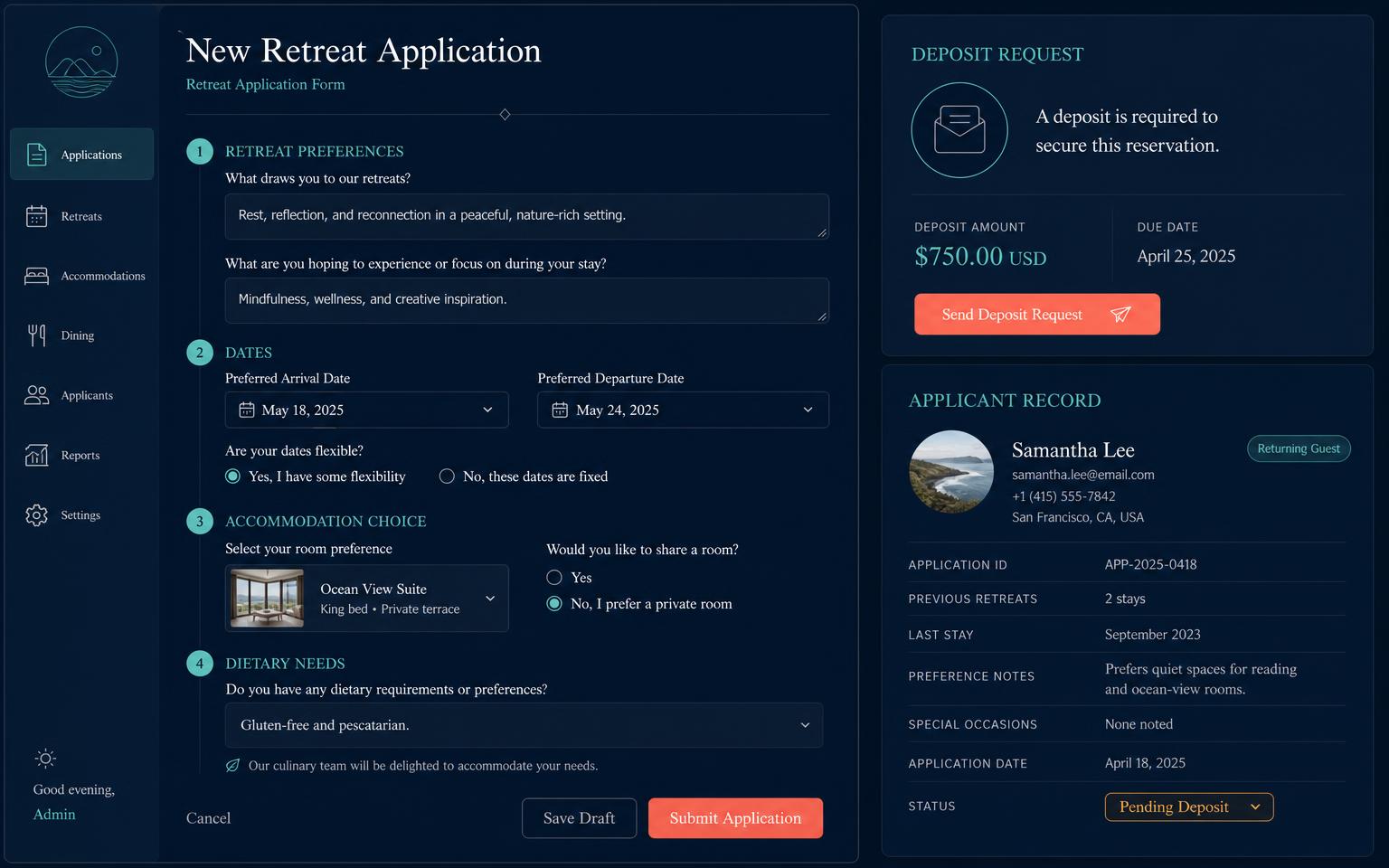Choose 'No, I prefer a private room'
The image size is (1389, 868).
tap(554, 604)
